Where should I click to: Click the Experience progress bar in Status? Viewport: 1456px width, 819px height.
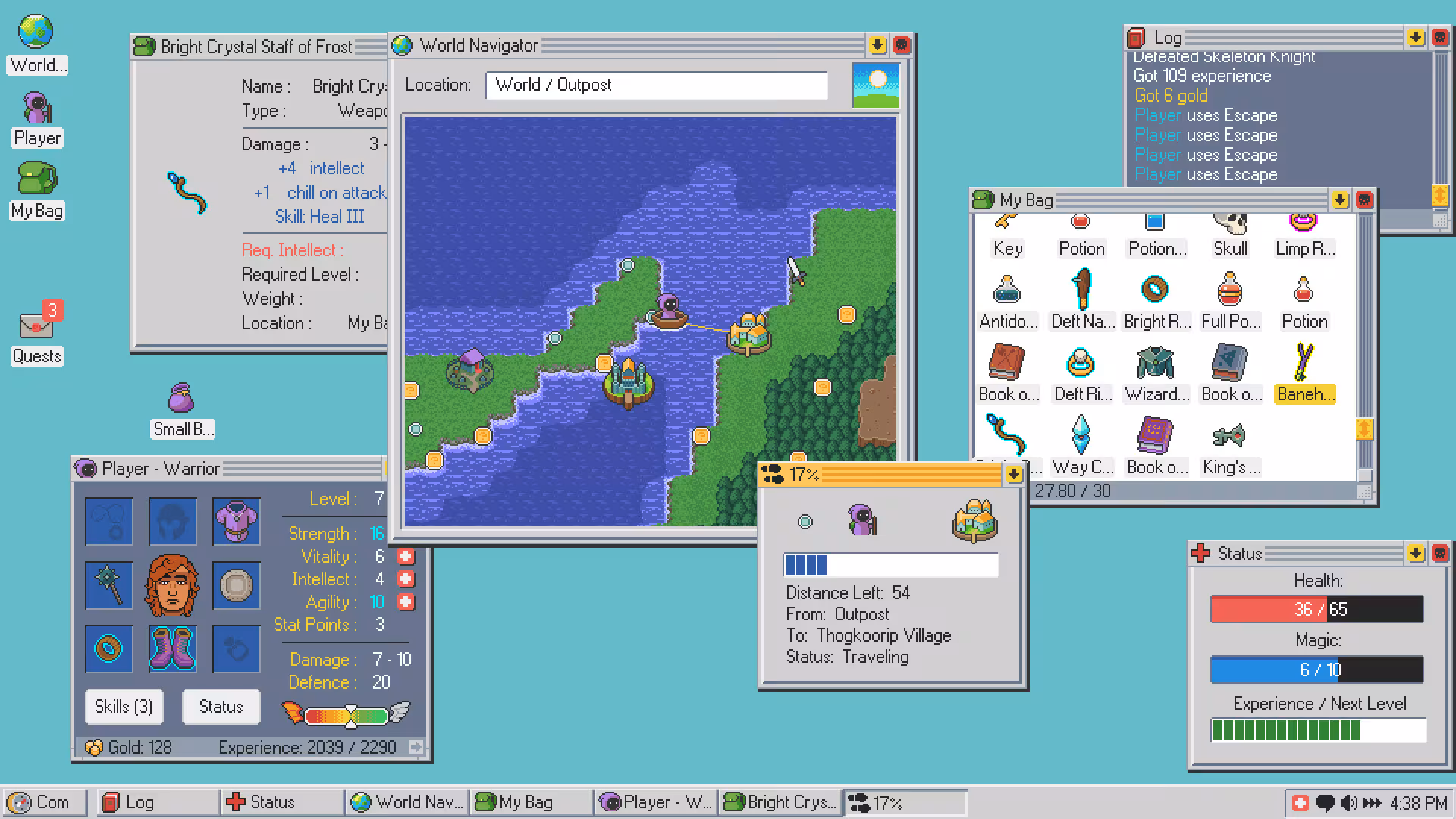[1319, 730]
